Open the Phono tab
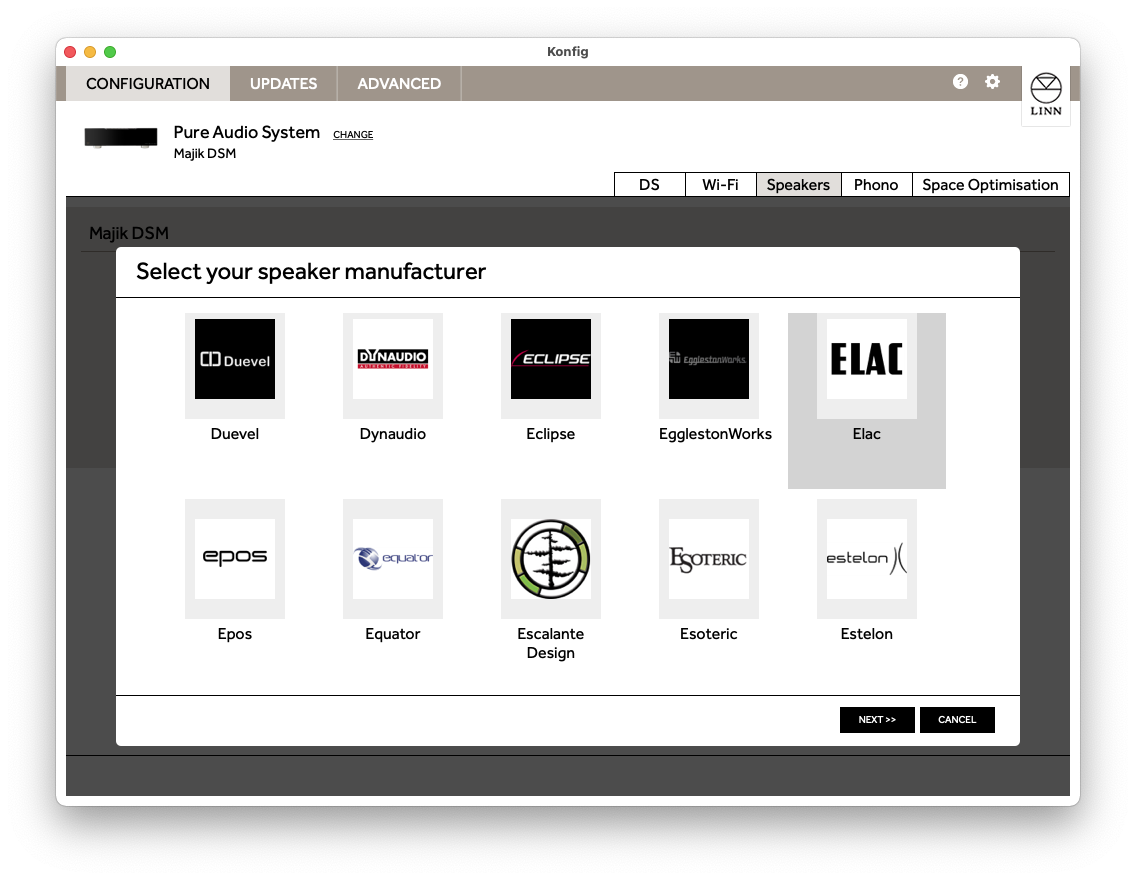The image size is (1136, 880). pos(876,185)
